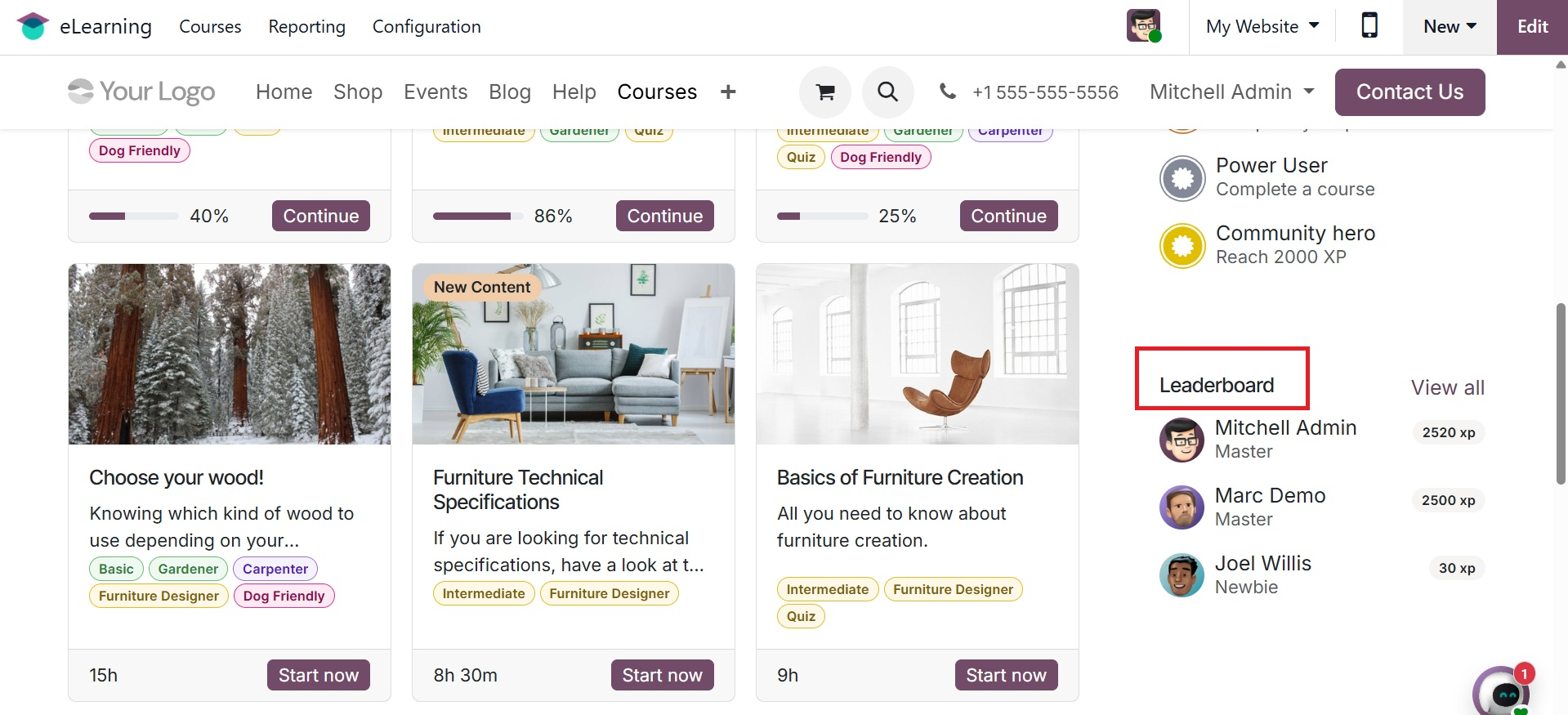Click the search magnifier icon
The height and width of the screenshot is (715, 1568).
[x=887, y=92]
